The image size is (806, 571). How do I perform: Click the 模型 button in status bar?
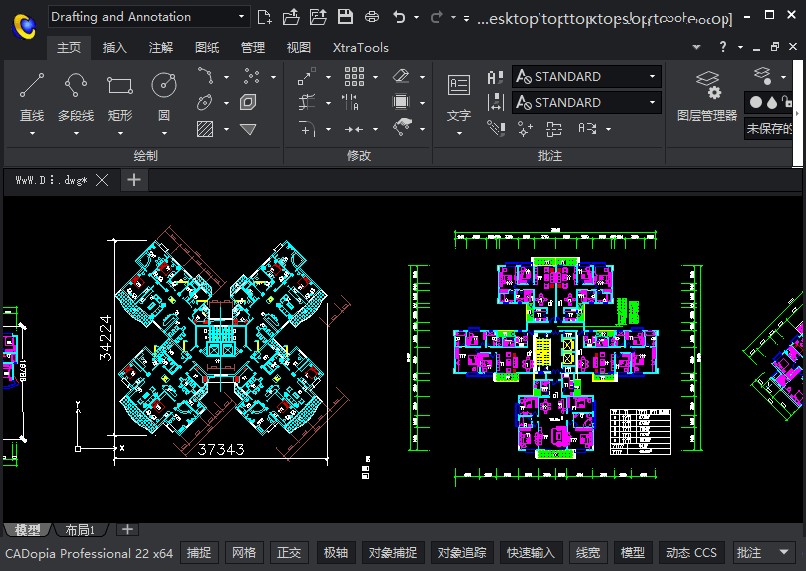[633, 552]
